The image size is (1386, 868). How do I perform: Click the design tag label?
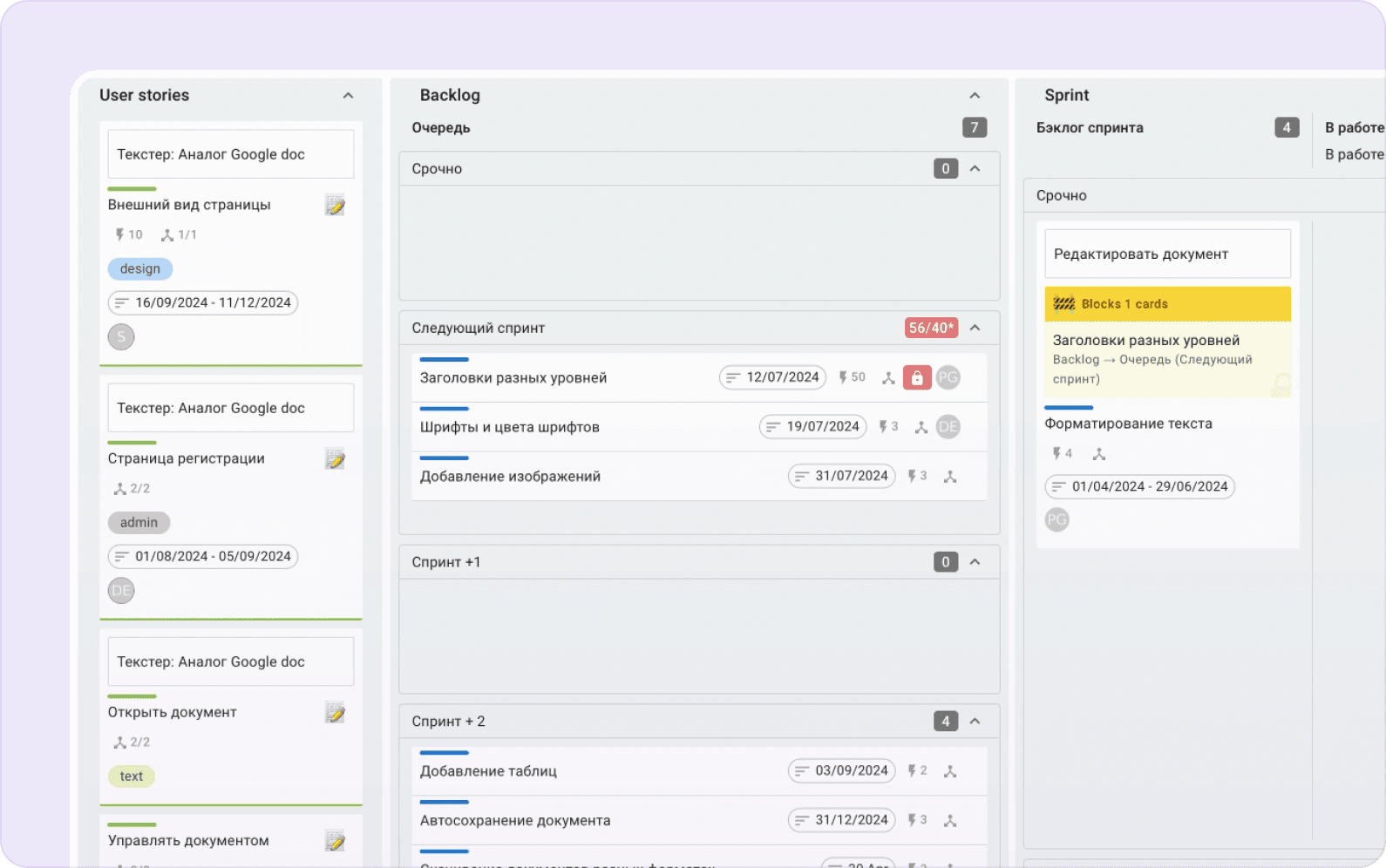(140, 269)
